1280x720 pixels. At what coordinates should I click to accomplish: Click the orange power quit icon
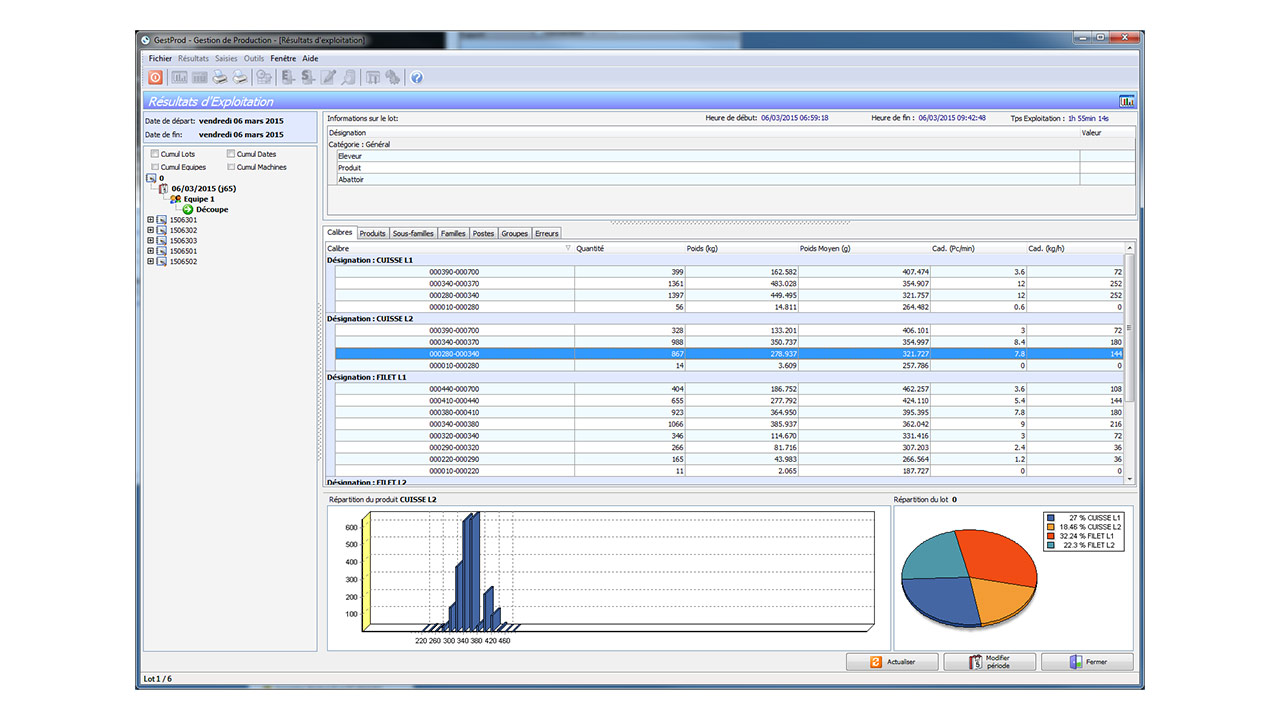click(x=155, y=77)
